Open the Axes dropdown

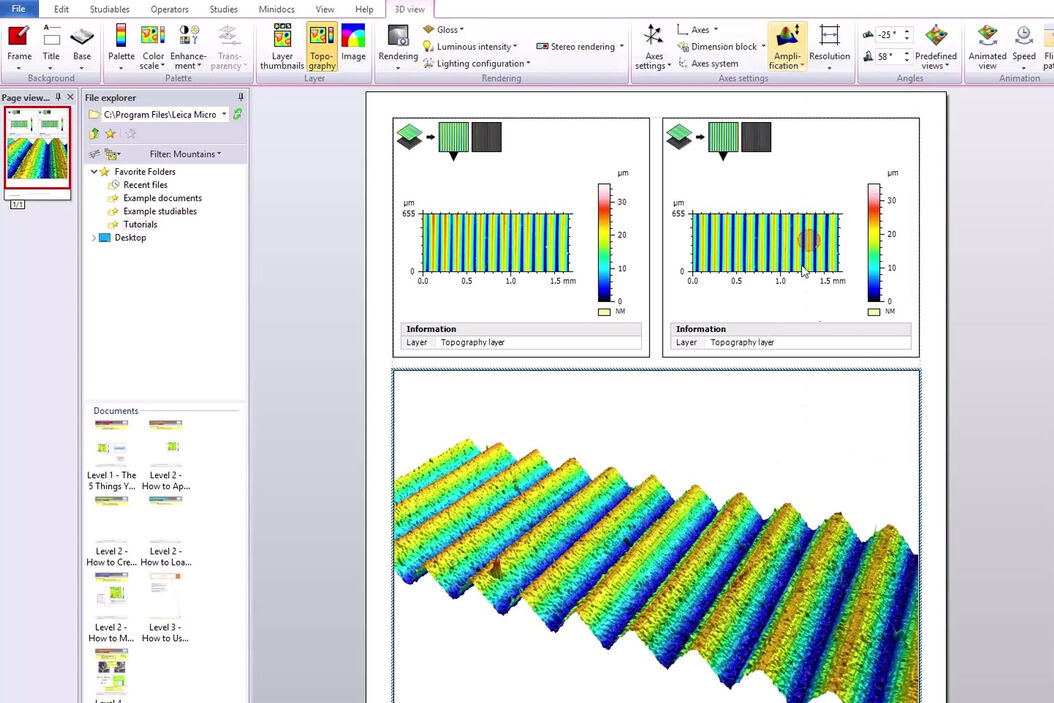point(697,30)
